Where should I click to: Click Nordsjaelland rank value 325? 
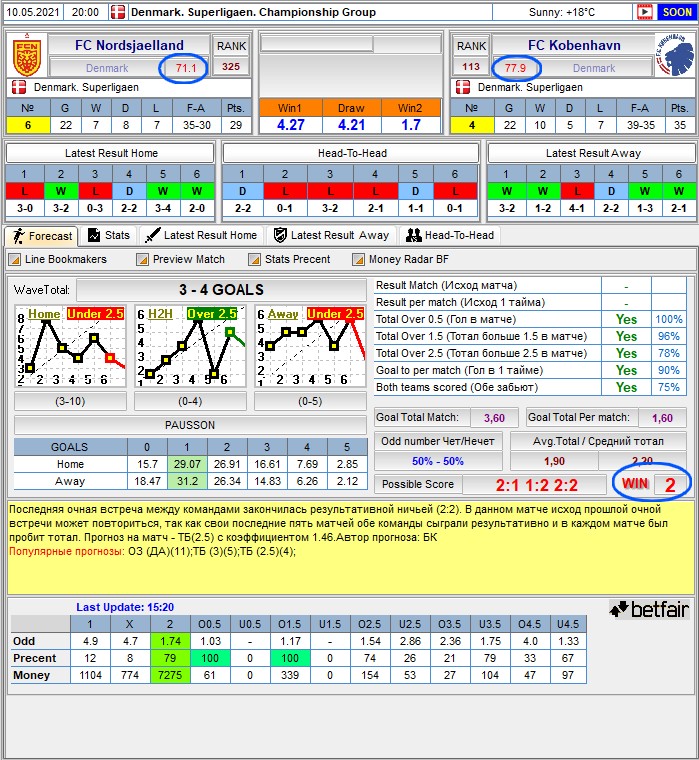[231, 67]
